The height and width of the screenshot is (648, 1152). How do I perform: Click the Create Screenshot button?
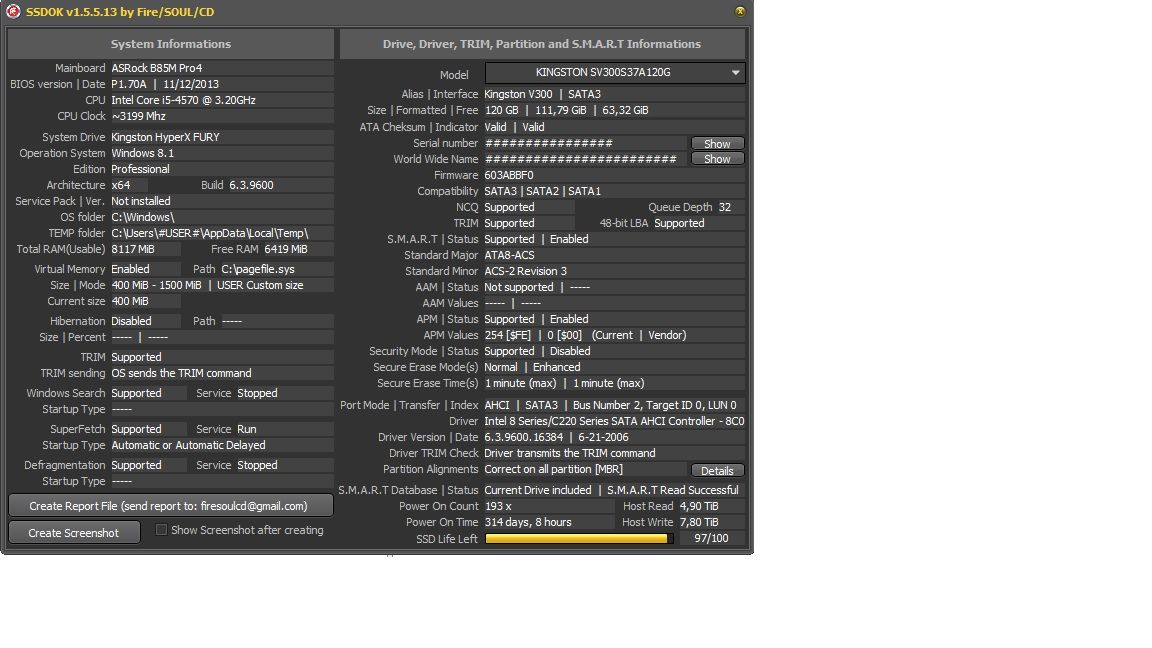click(x=73, y=533)
